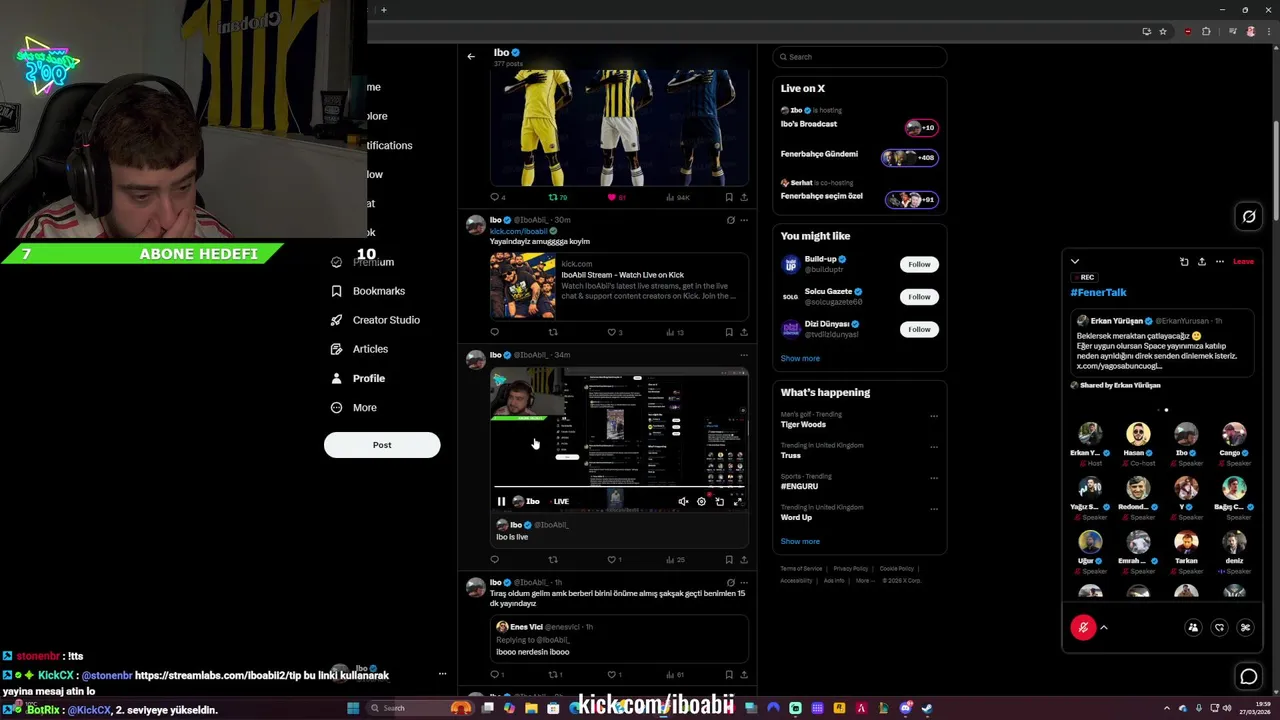The image size is (1280, 720).
Task: Select speaker Hasan in the space
Action: tap(1138, 444)
